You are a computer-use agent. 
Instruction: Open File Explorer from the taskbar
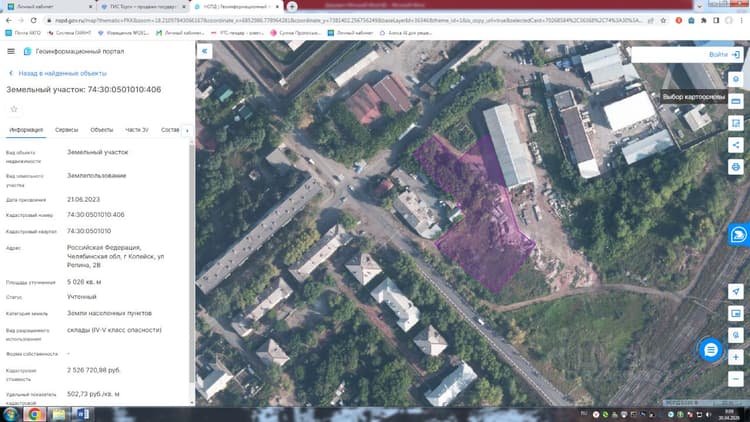click(x=58, y=414)
